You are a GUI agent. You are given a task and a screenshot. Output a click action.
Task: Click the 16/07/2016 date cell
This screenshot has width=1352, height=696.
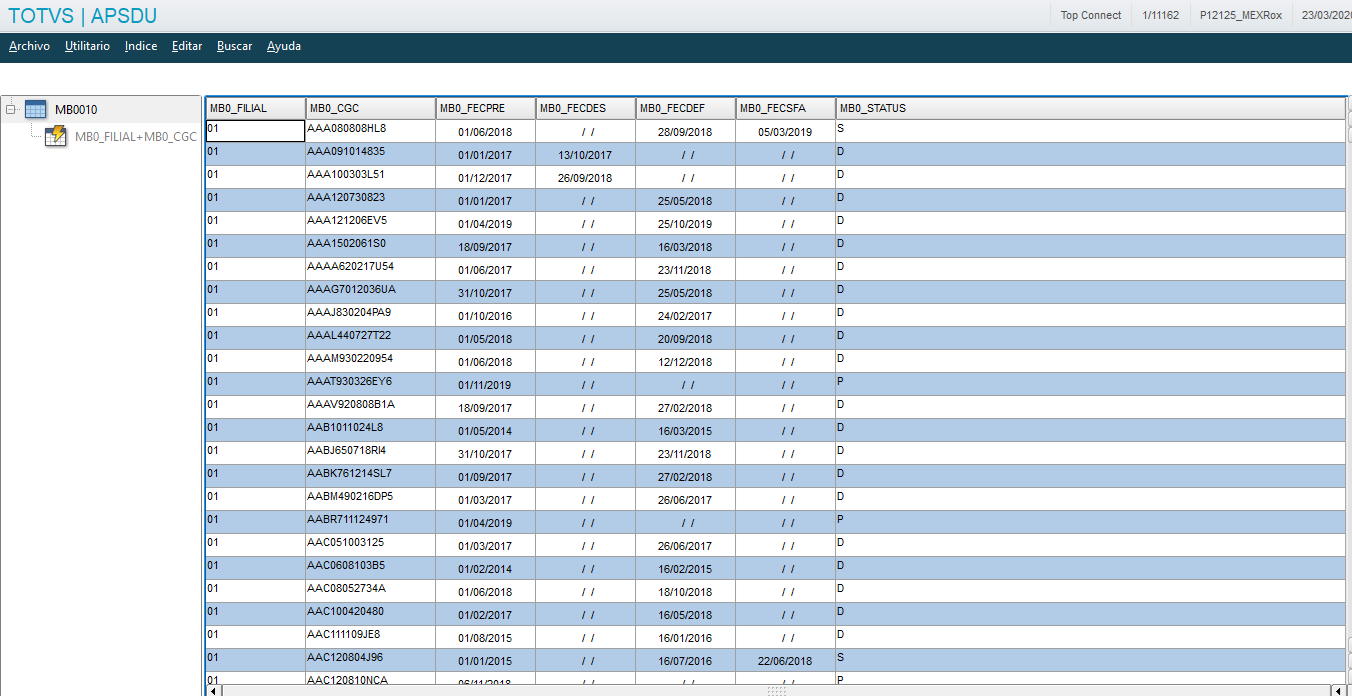pyautogui.click(x=685, y=661)
